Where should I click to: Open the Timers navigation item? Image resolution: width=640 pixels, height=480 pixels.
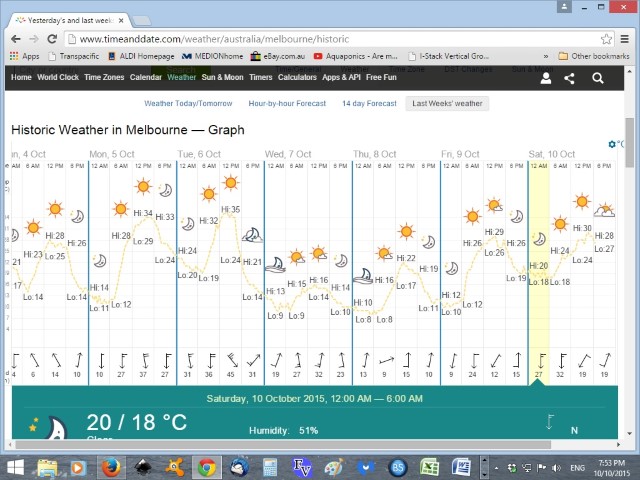pyautogui.click(x=261, y=77)
